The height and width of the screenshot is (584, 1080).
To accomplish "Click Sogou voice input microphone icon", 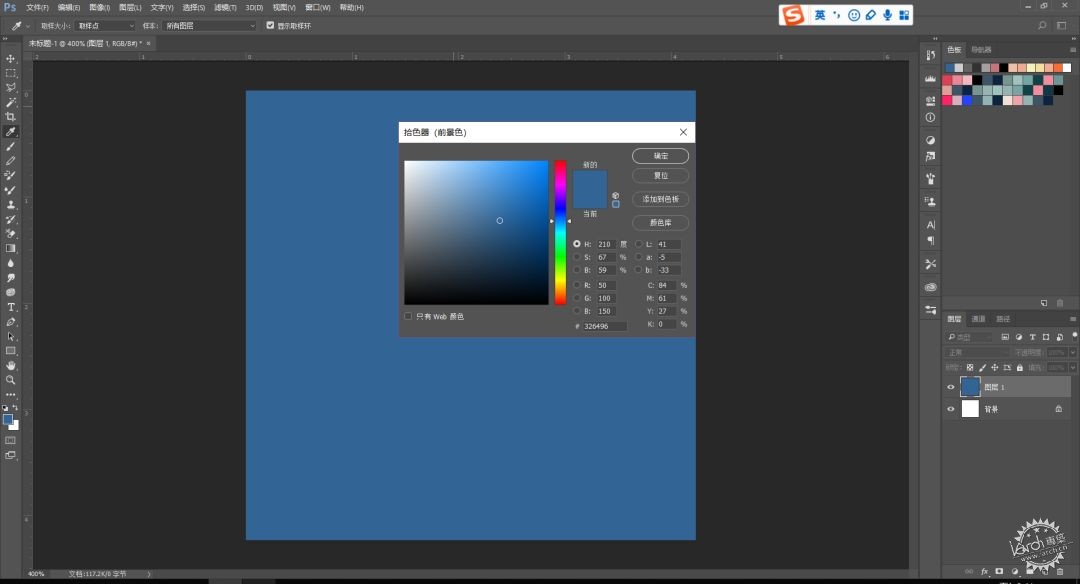I will click(887, 15).
